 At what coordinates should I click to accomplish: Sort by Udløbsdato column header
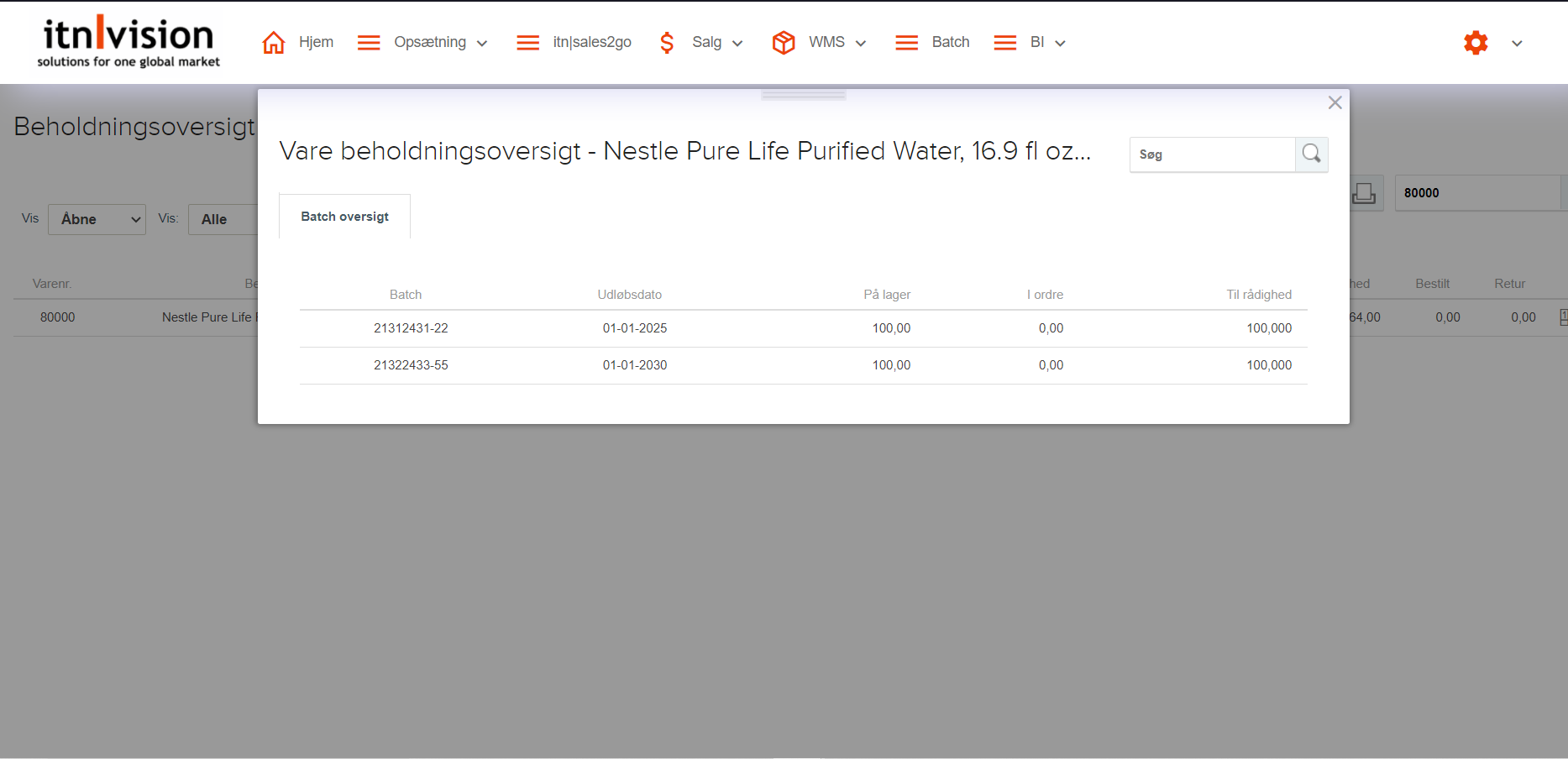(629, 295)
